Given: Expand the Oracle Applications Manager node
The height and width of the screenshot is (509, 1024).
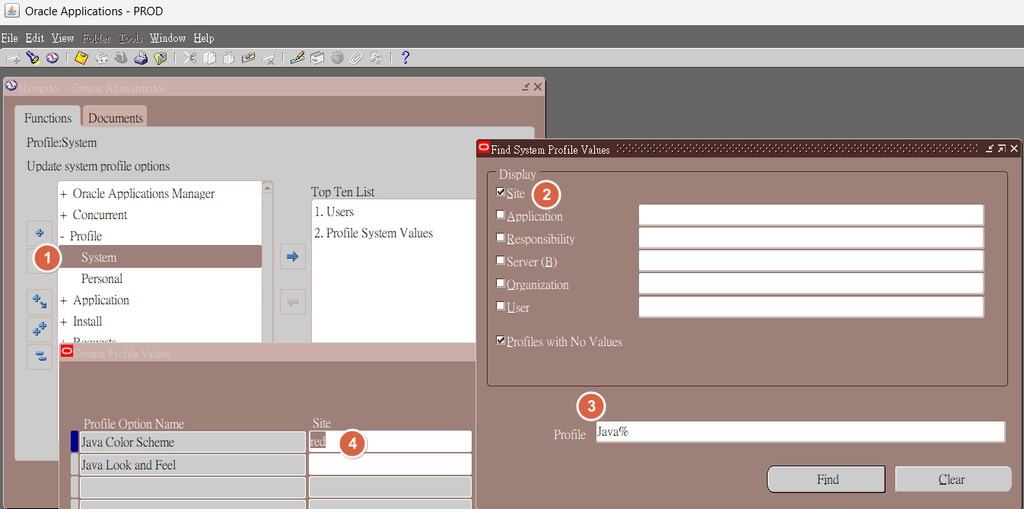Looking at the screenshot, I should coord(63,194).
